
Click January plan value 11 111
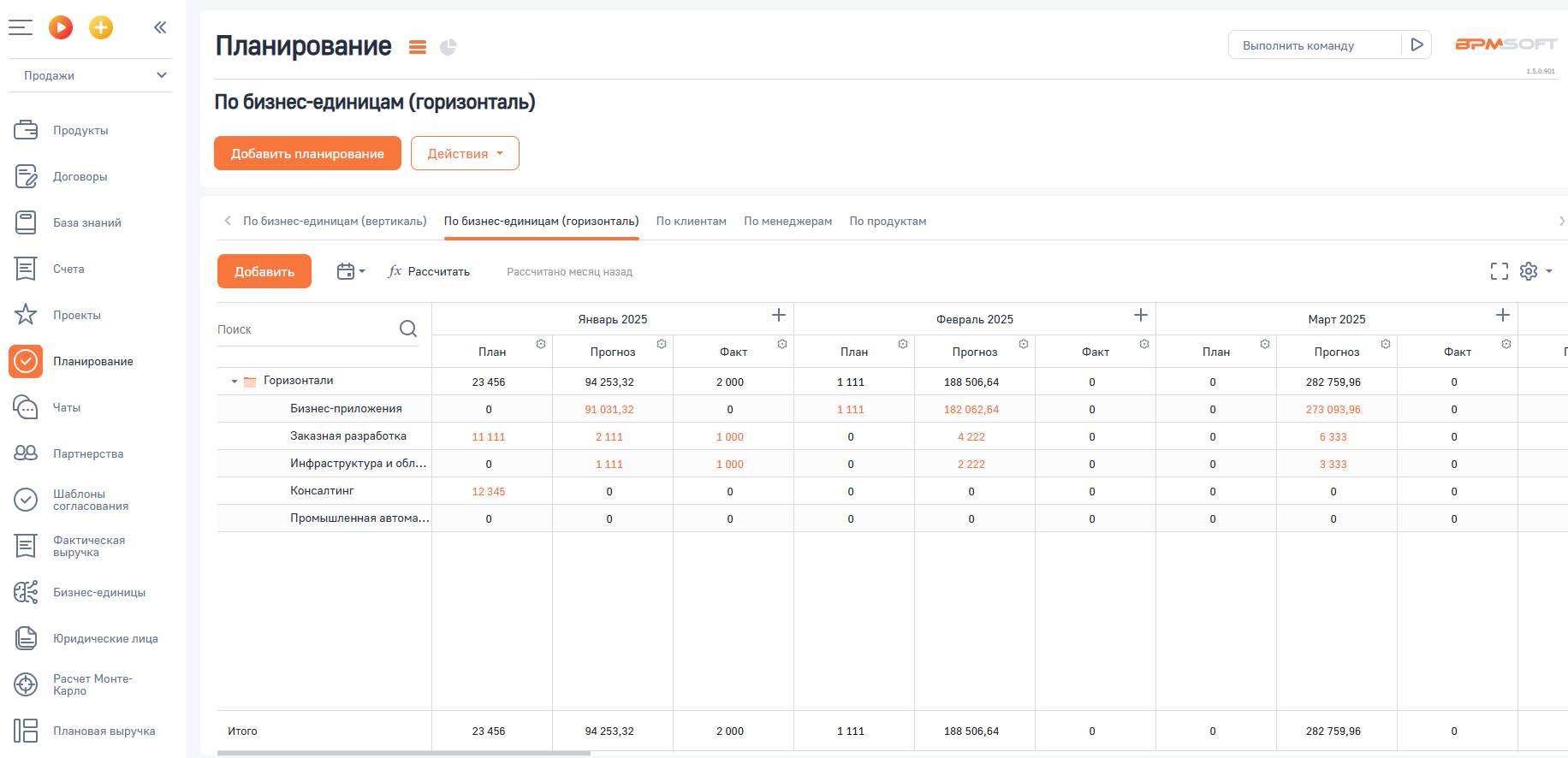(489, 437)
